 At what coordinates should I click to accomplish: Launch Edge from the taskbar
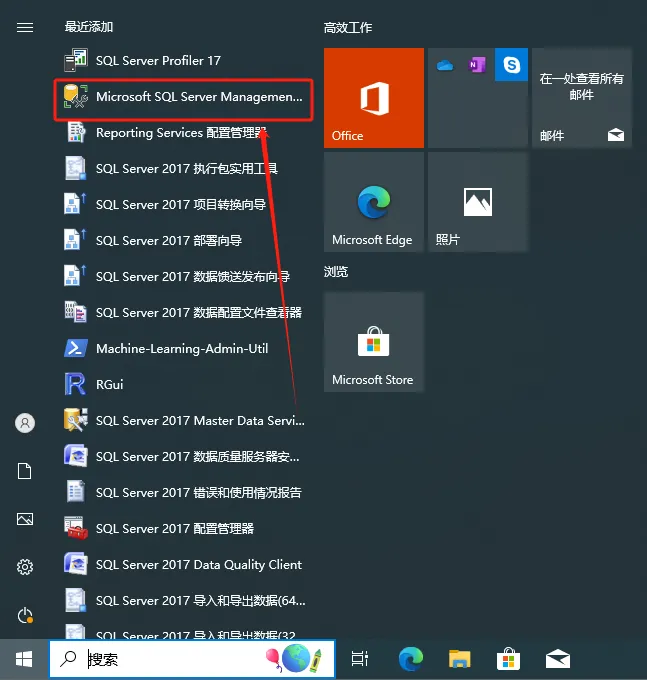click(x=411, y=659)
